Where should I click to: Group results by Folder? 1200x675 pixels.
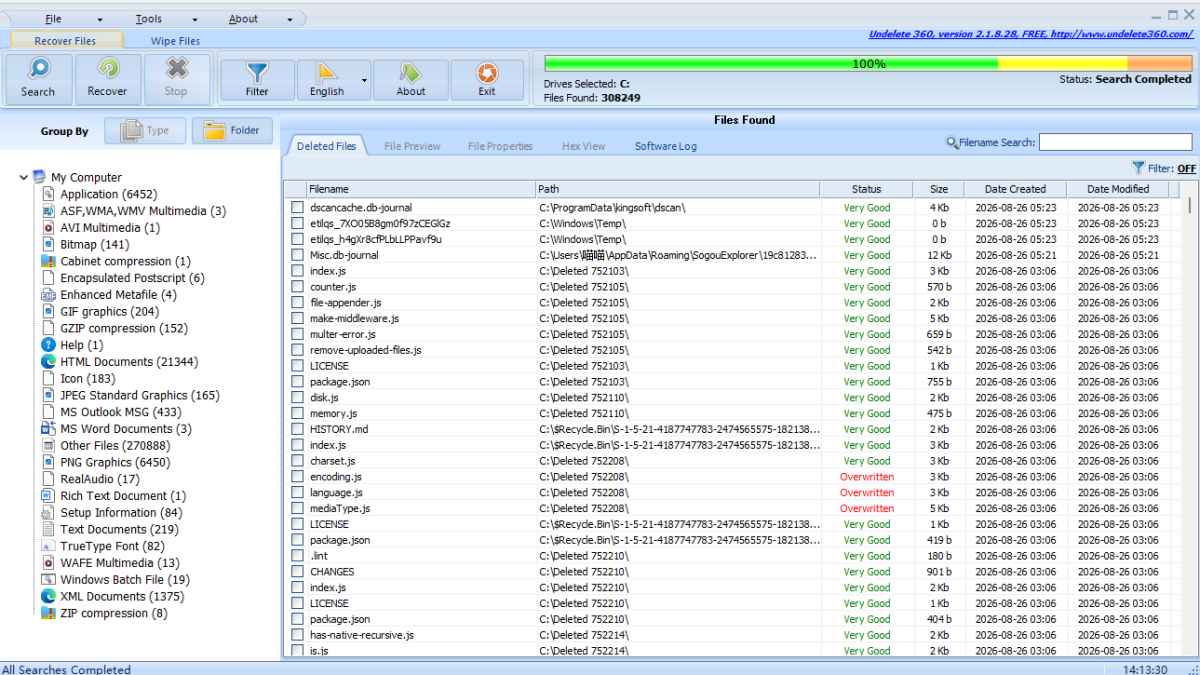pos(232,131)
